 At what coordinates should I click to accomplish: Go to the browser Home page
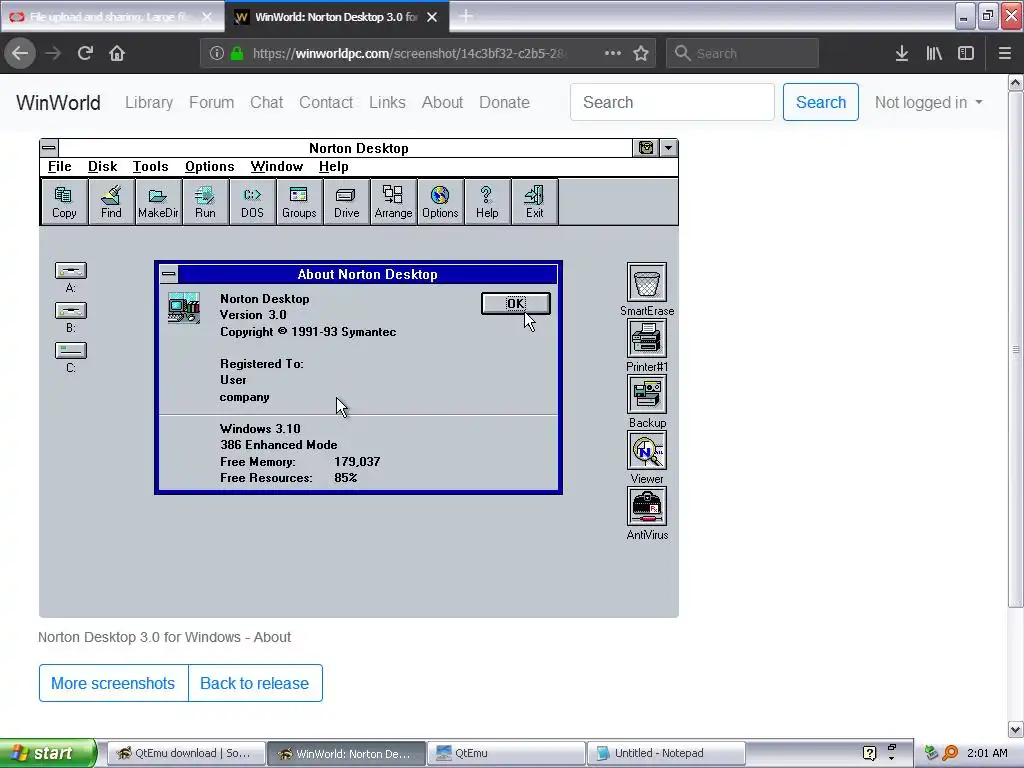pyautogui.click(x=117, y=53)
